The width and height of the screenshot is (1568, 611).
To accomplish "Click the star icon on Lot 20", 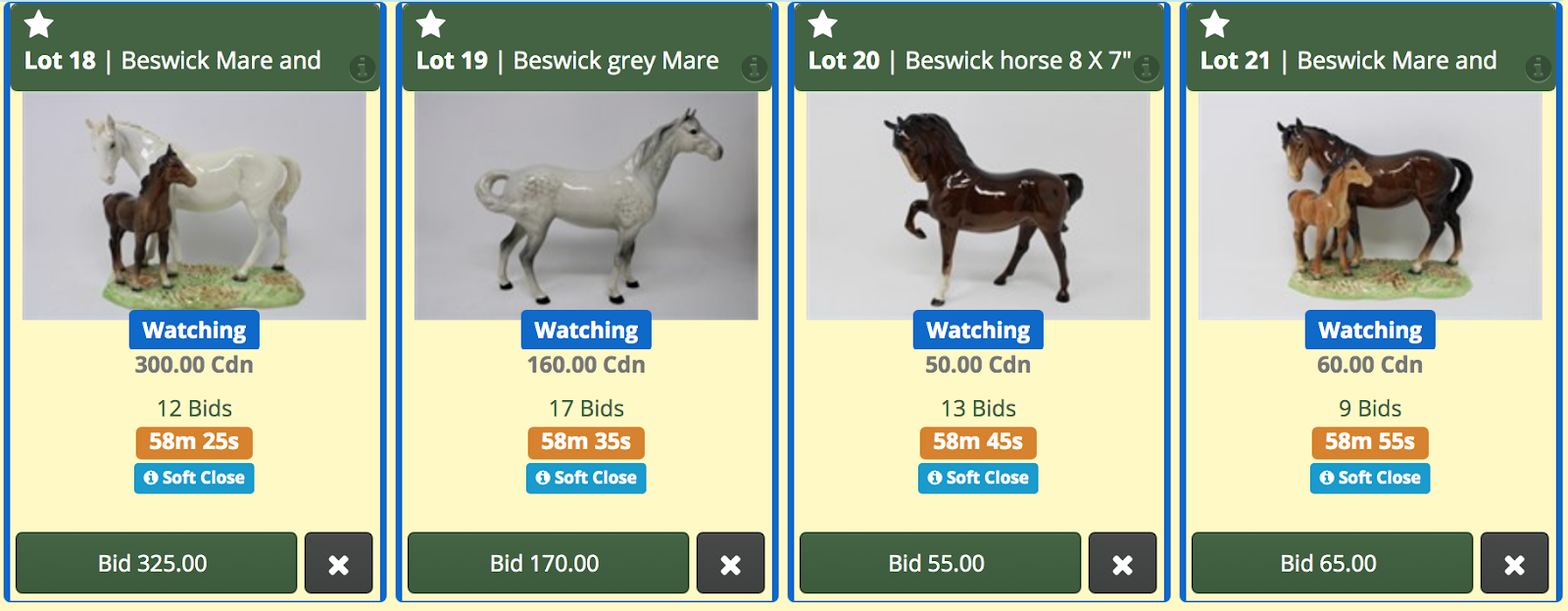I will point(823,24).
